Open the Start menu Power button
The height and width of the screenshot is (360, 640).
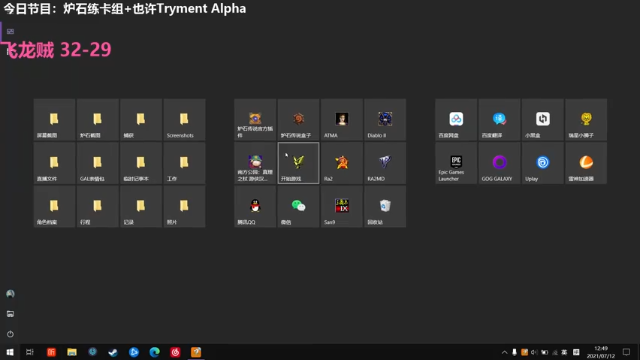(10, 334)
